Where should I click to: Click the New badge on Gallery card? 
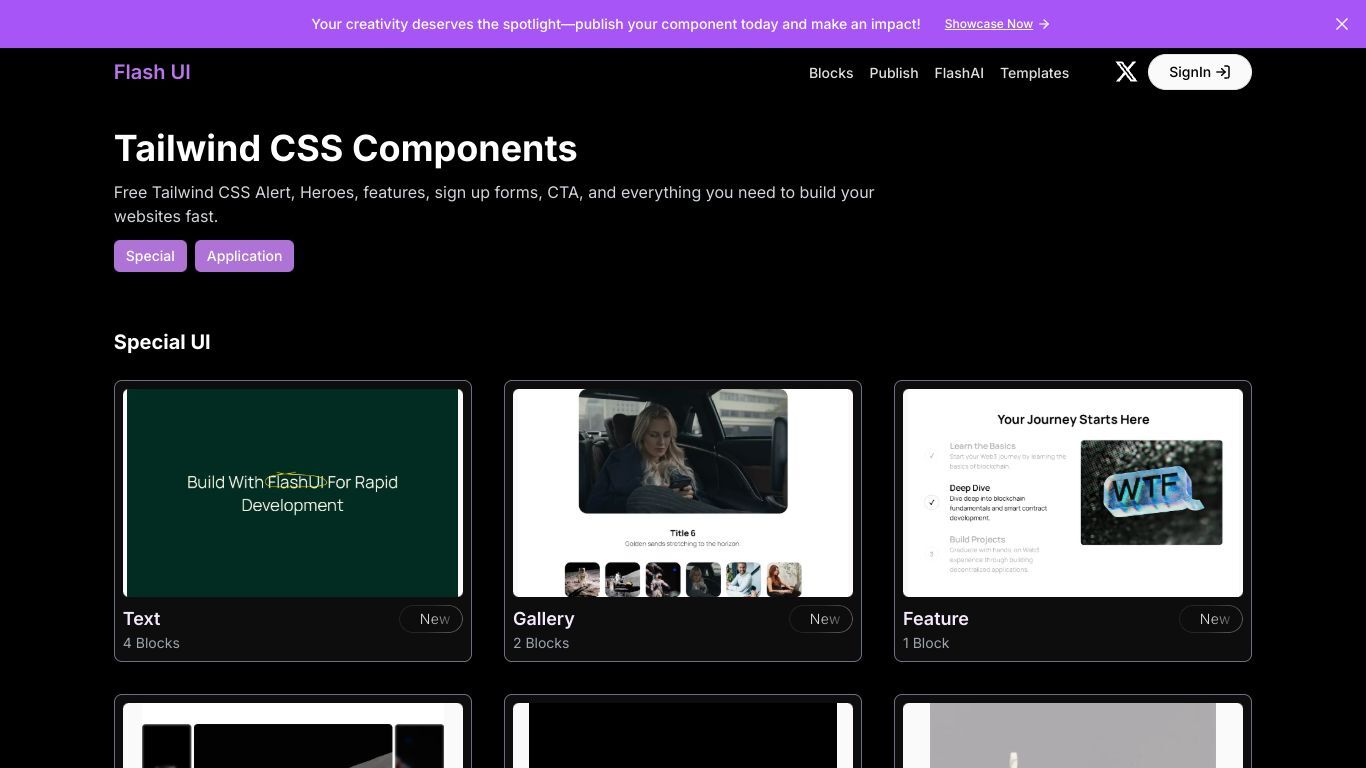tap(821, 619)
